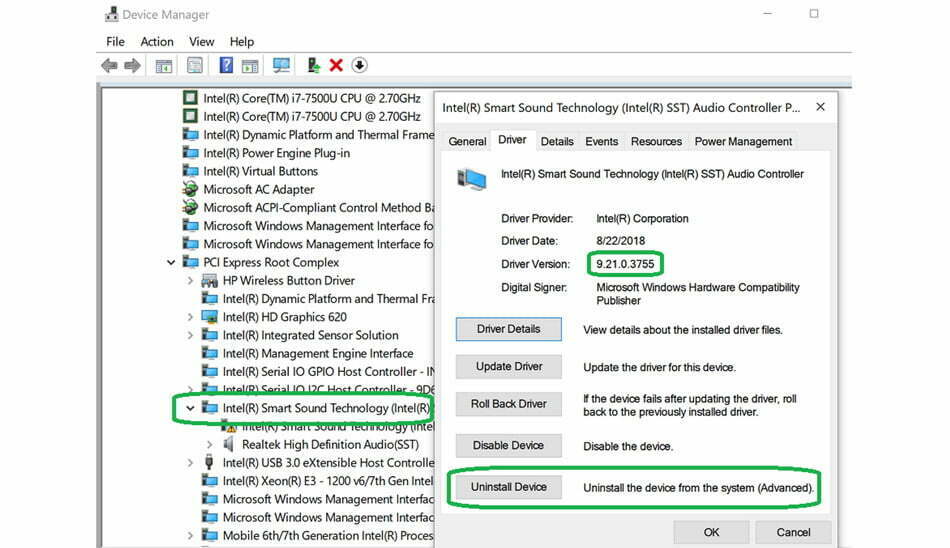Click the USB 3.0 eXtensible Host Controller icon
950x548 pixels.
click(209, 463)
